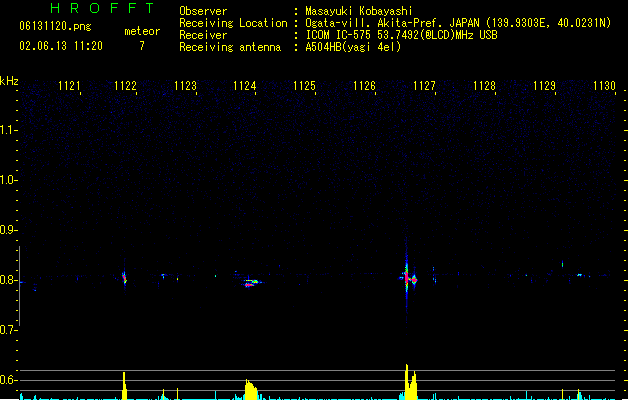Click the 1124 time axis label
629x400 pixels.
(245, 86)
